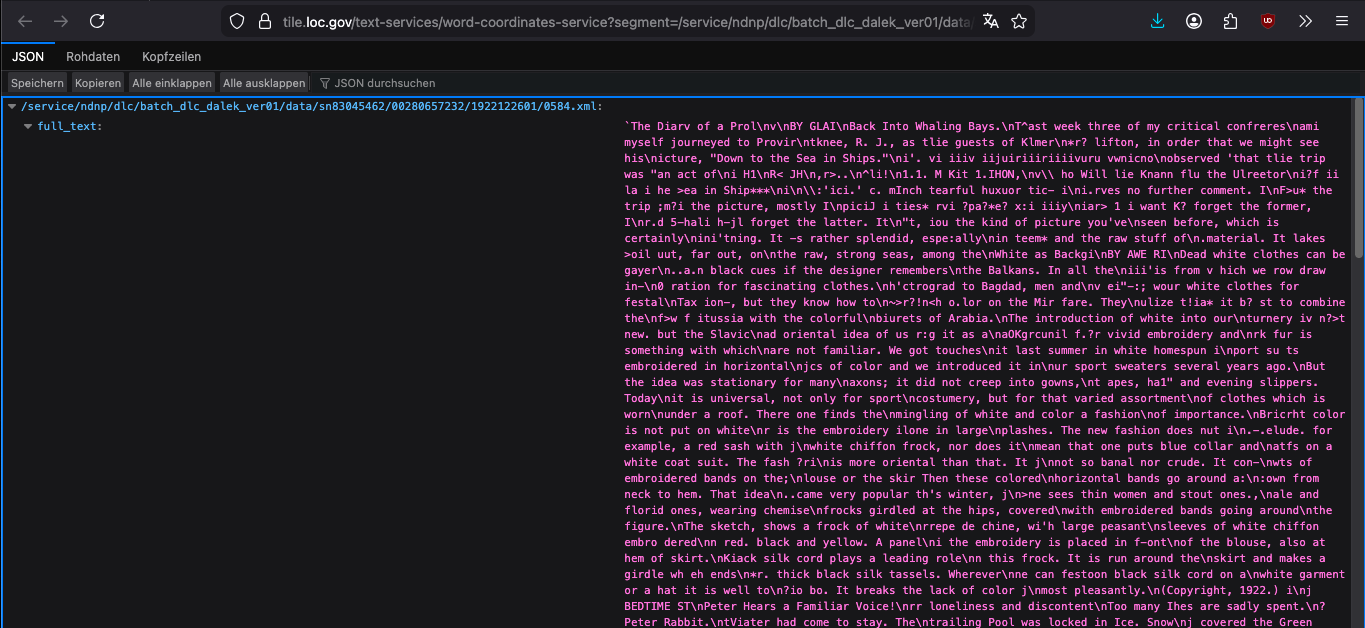1365x628 pixels.
Task: Reload the current page
Action: (x=97, y=21)
